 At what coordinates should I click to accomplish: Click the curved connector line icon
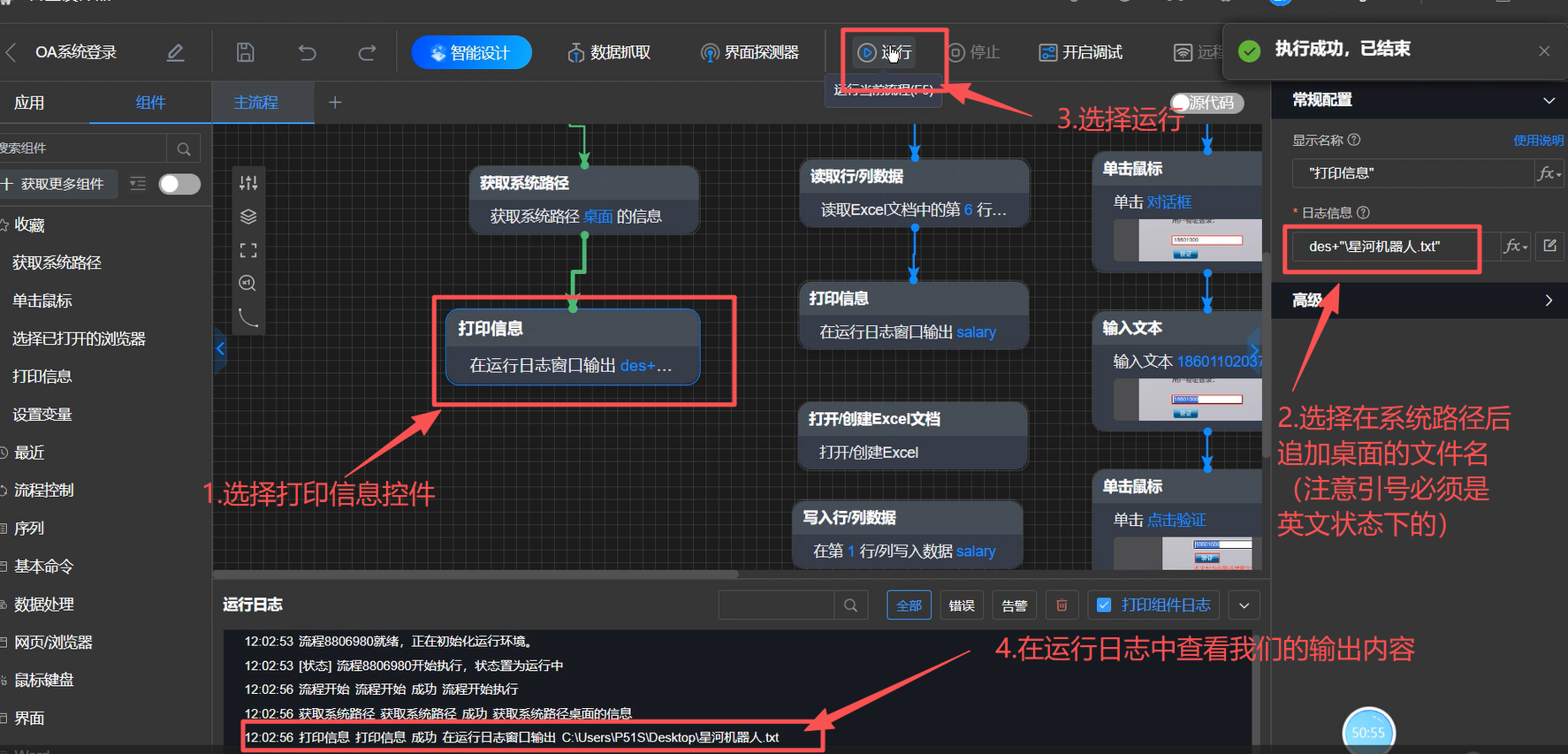[248, 317]
